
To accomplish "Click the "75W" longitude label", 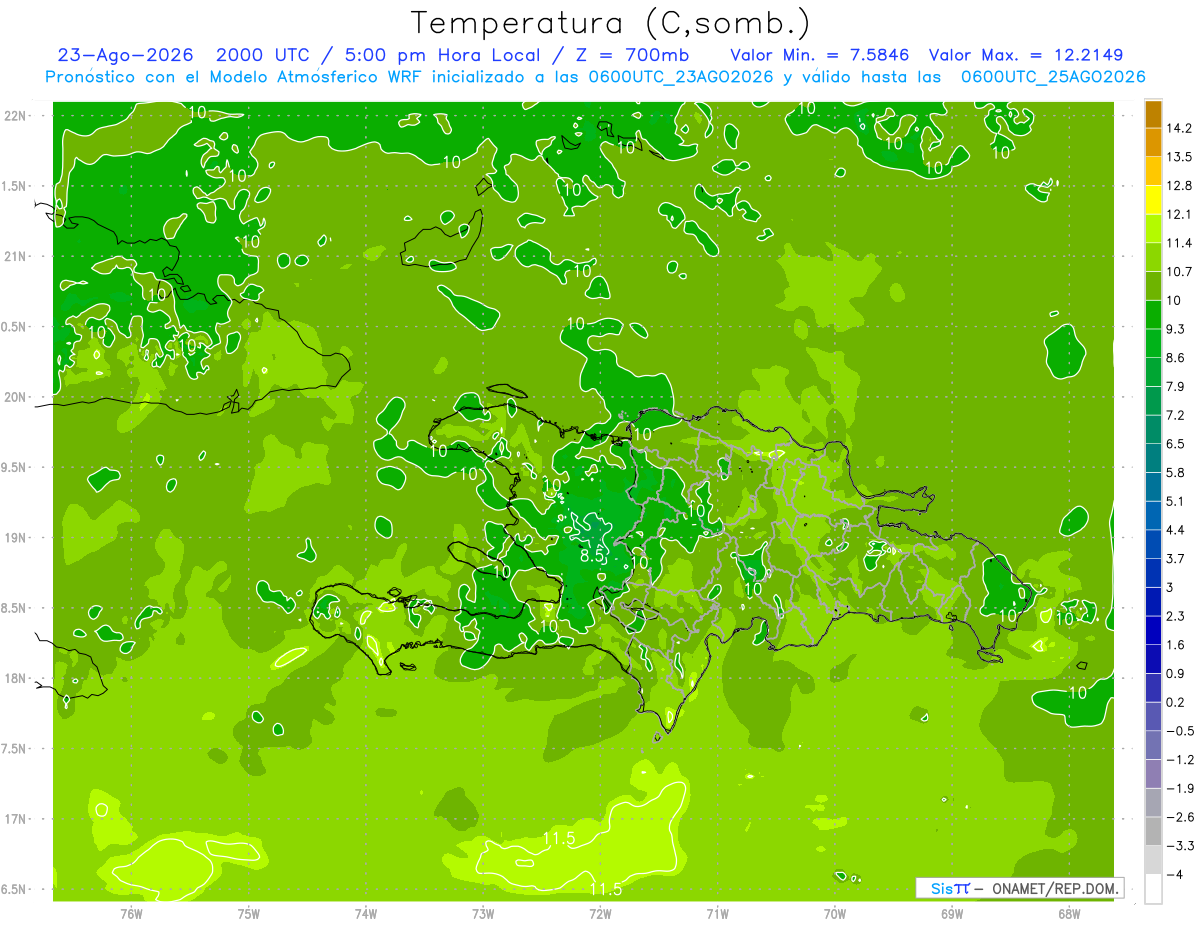I will tap(249, 914).
